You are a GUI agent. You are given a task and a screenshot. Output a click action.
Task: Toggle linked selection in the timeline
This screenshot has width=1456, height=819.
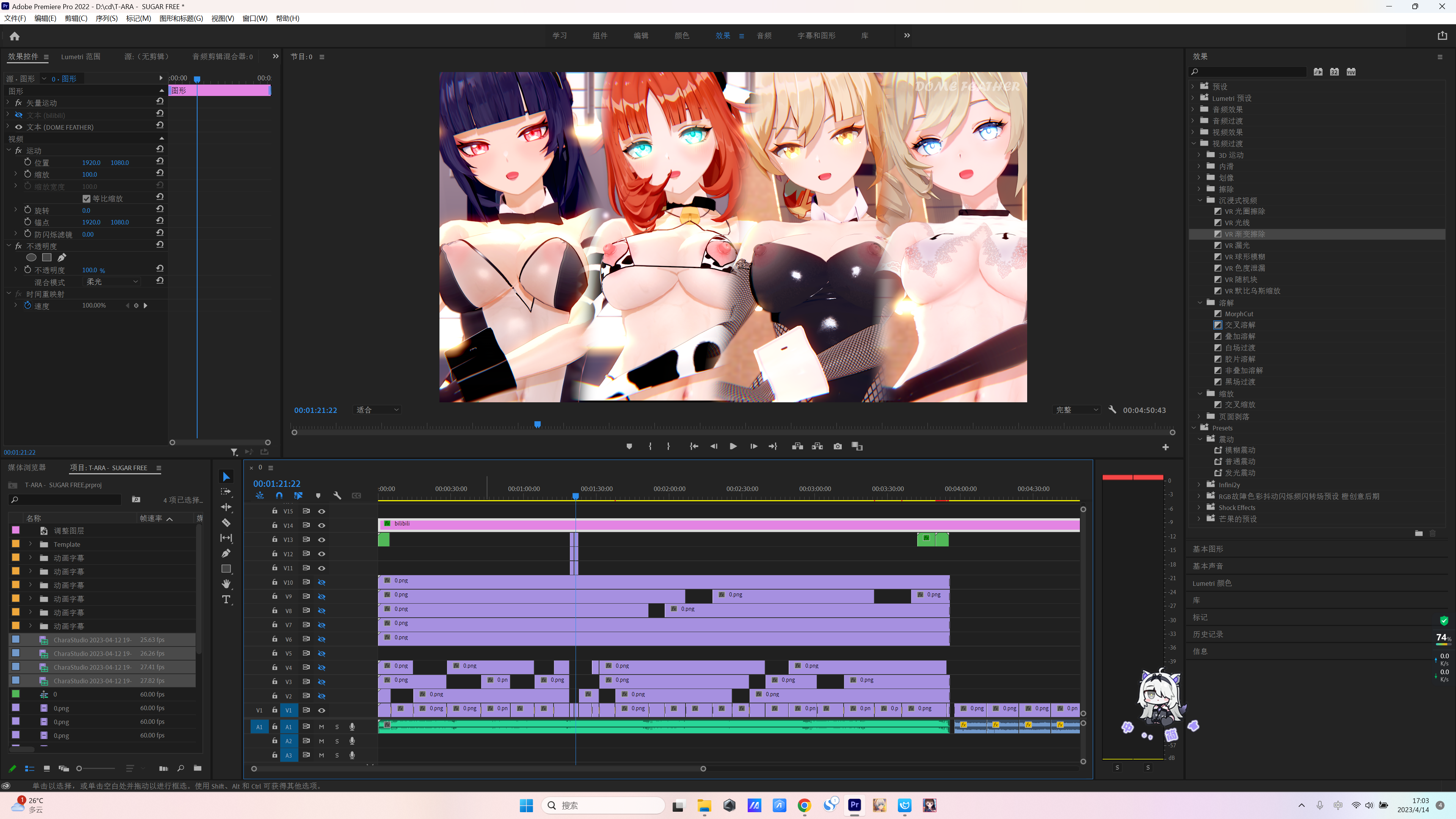(x=298, y=496)
